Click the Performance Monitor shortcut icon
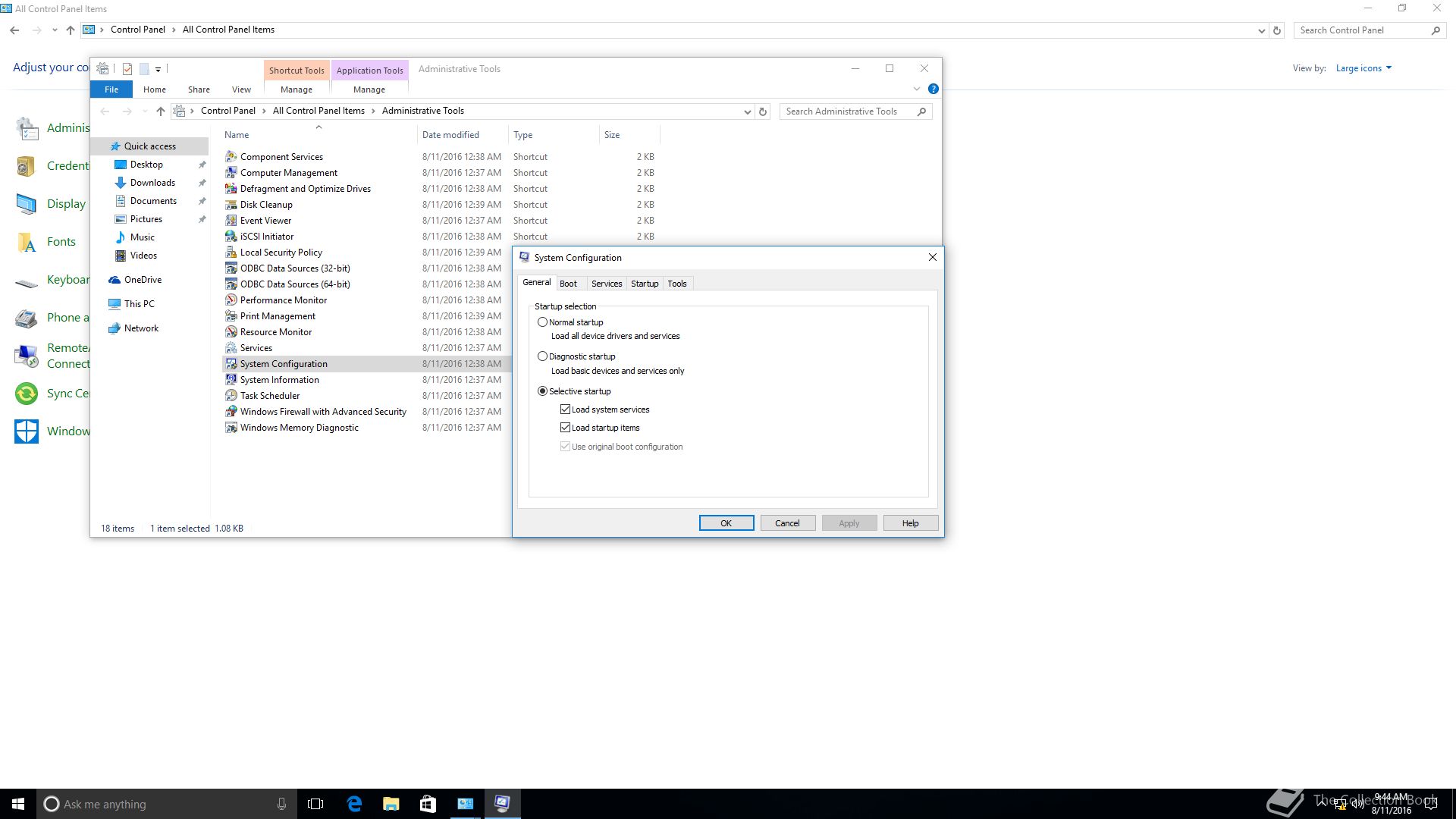 (x=231, y=300)
